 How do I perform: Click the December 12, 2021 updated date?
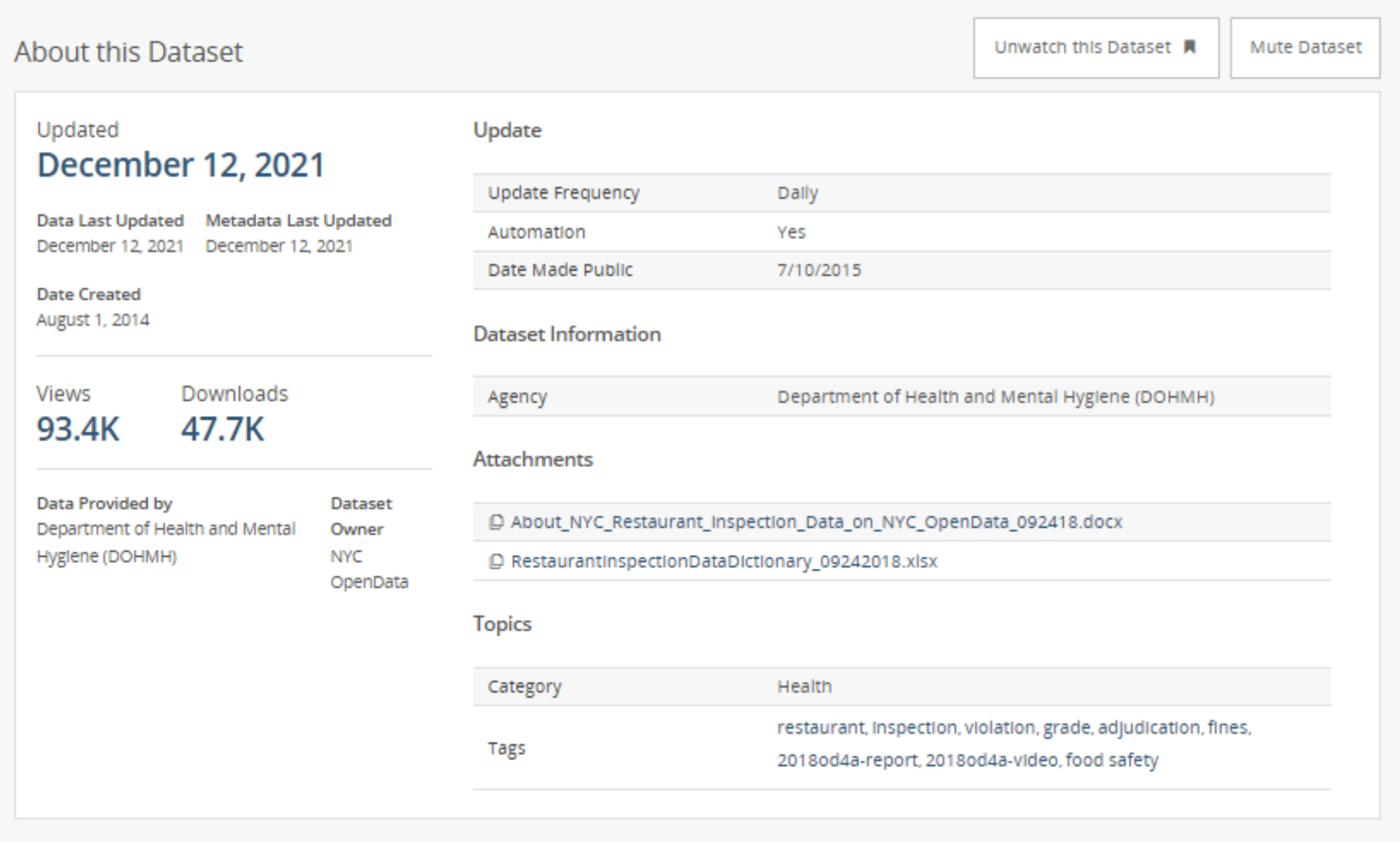(x=180, y=165)
